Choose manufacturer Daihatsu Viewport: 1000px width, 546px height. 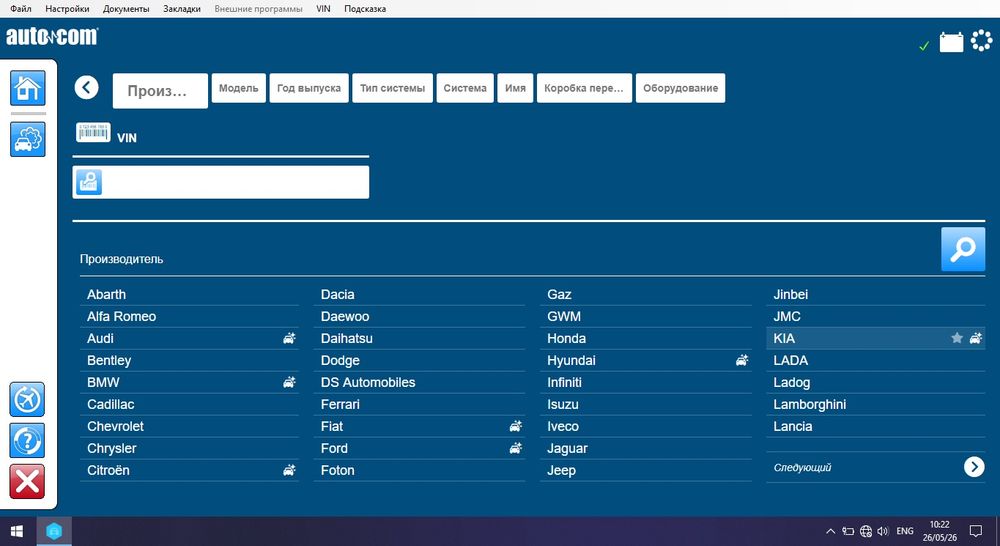tap(419, 339)
